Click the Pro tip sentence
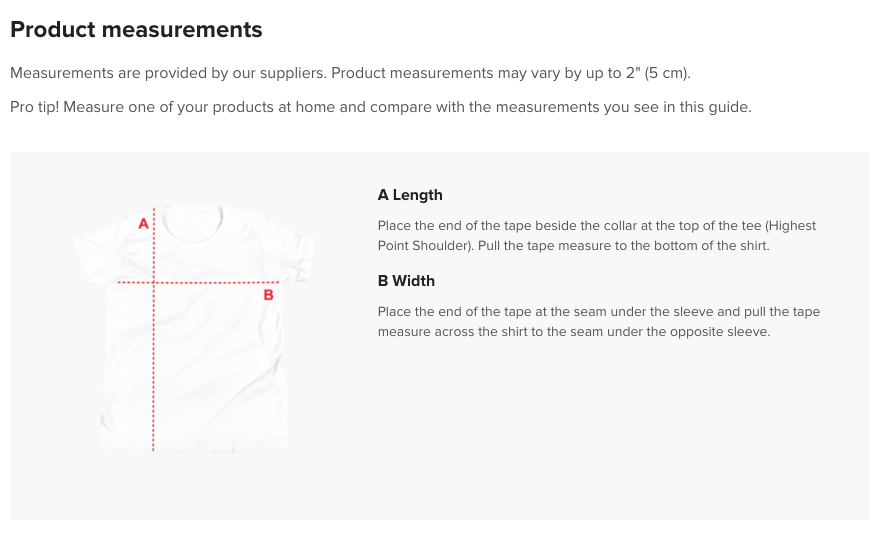This screenshot has height=539, width=881. click(380, 107)
